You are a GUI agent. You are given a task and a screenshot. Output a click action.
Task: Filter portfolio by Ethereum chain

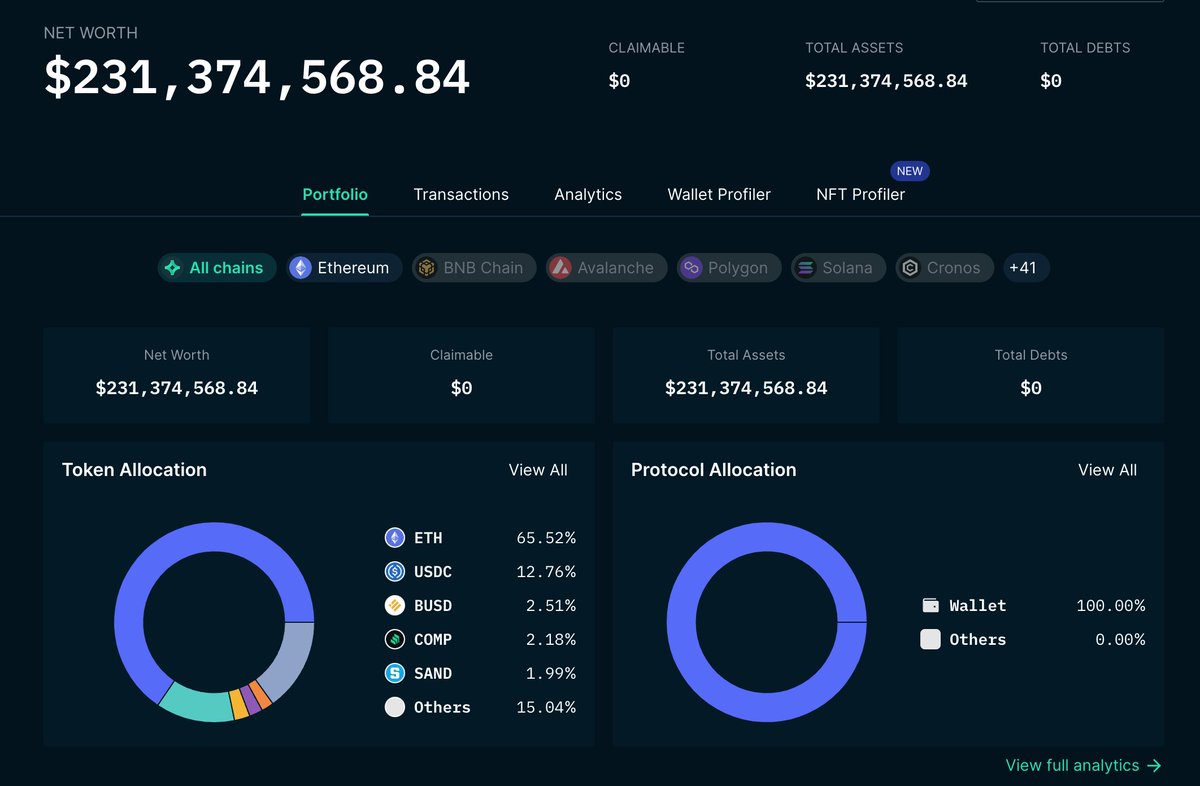345,268
